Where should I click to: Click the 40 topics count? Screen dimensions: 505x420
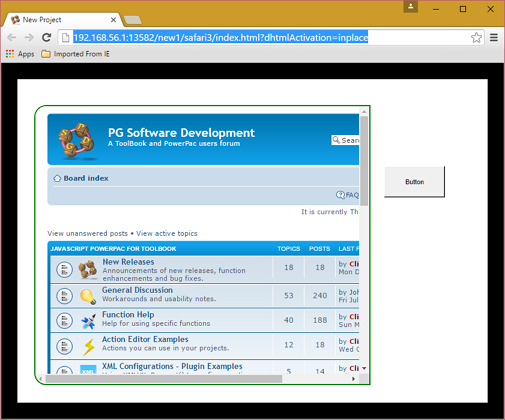(289, 320)
